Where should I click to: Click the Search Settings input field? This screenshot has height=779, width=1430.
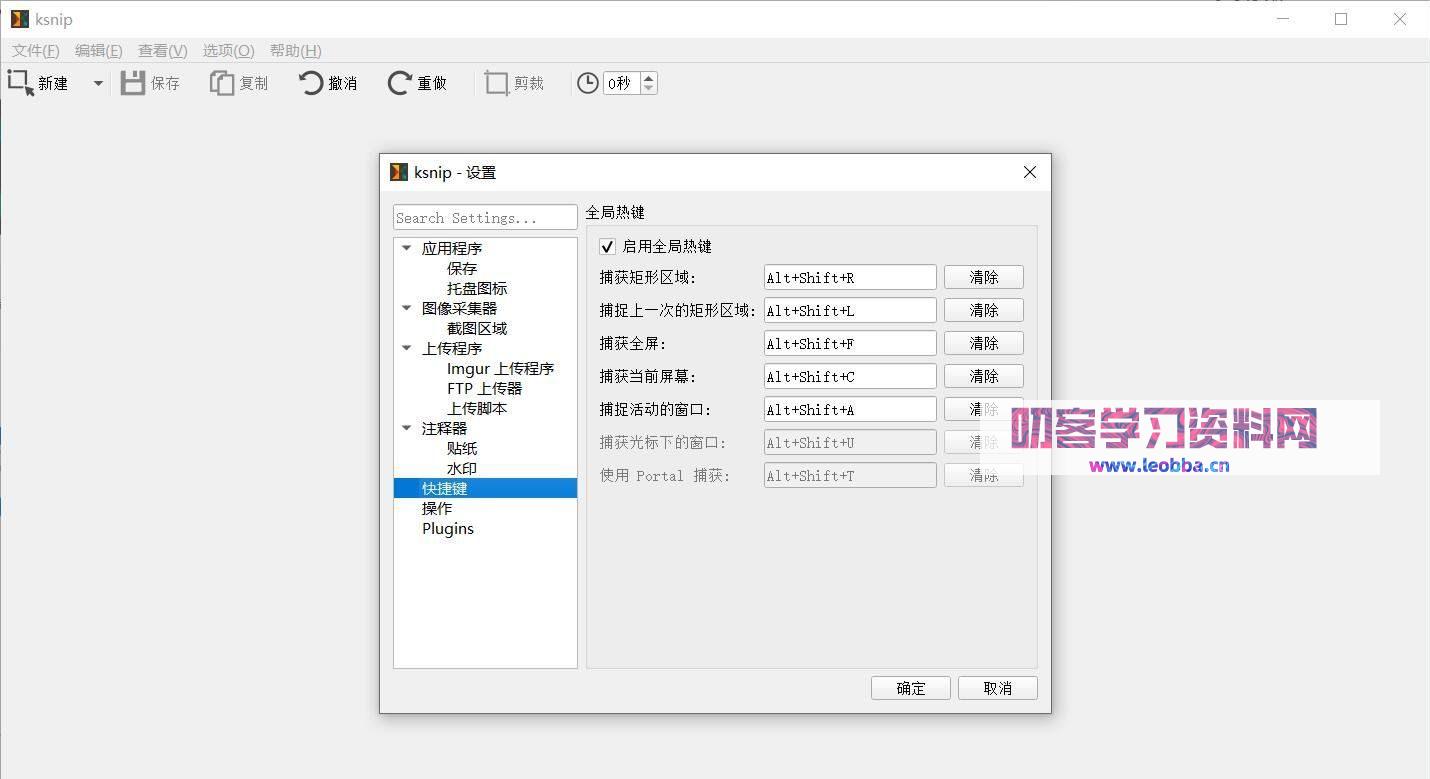tap(484, 217)
